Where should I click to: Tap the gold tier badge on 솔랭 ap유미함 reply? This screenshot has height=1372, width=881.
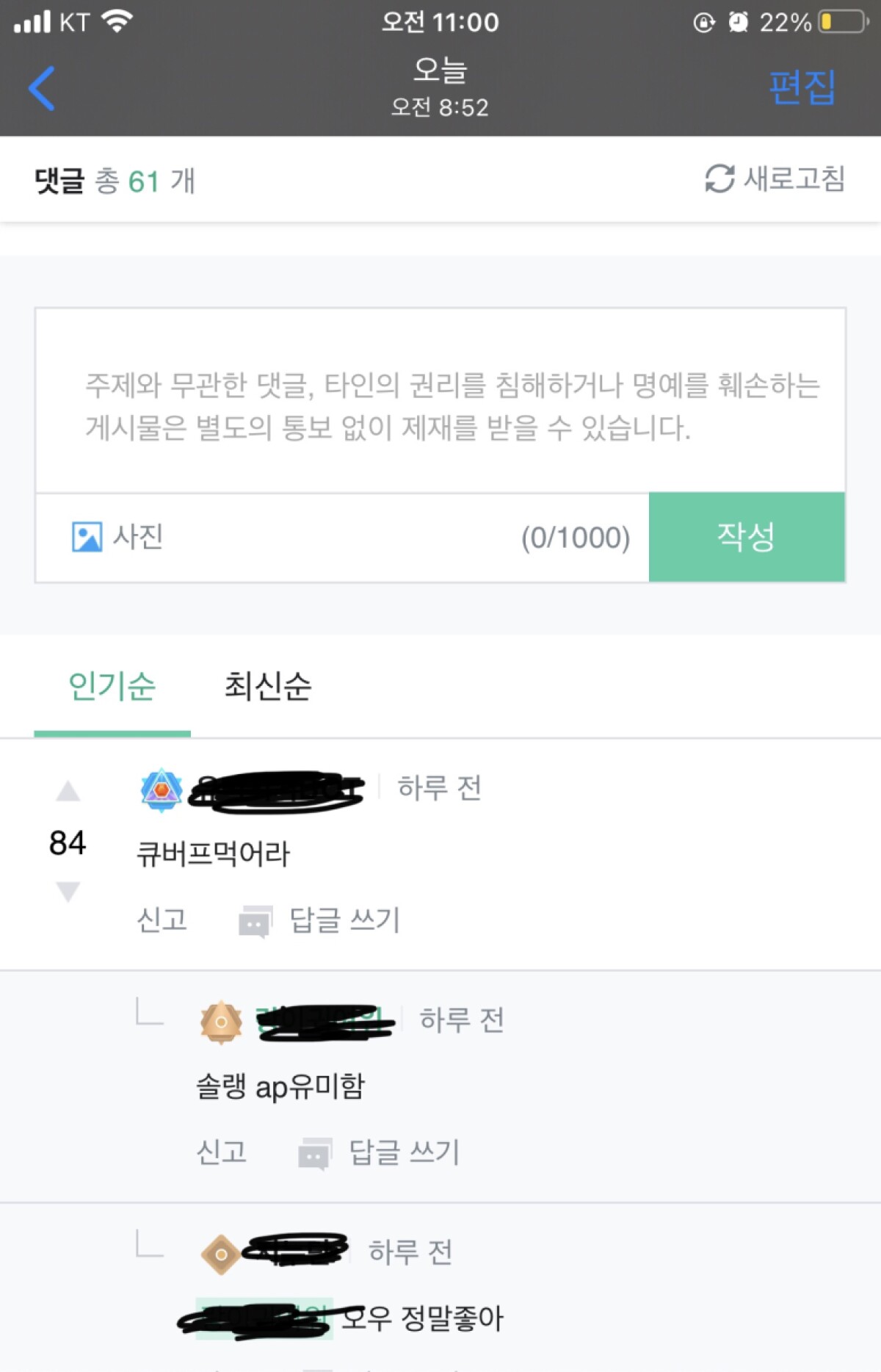[221, 1022]
